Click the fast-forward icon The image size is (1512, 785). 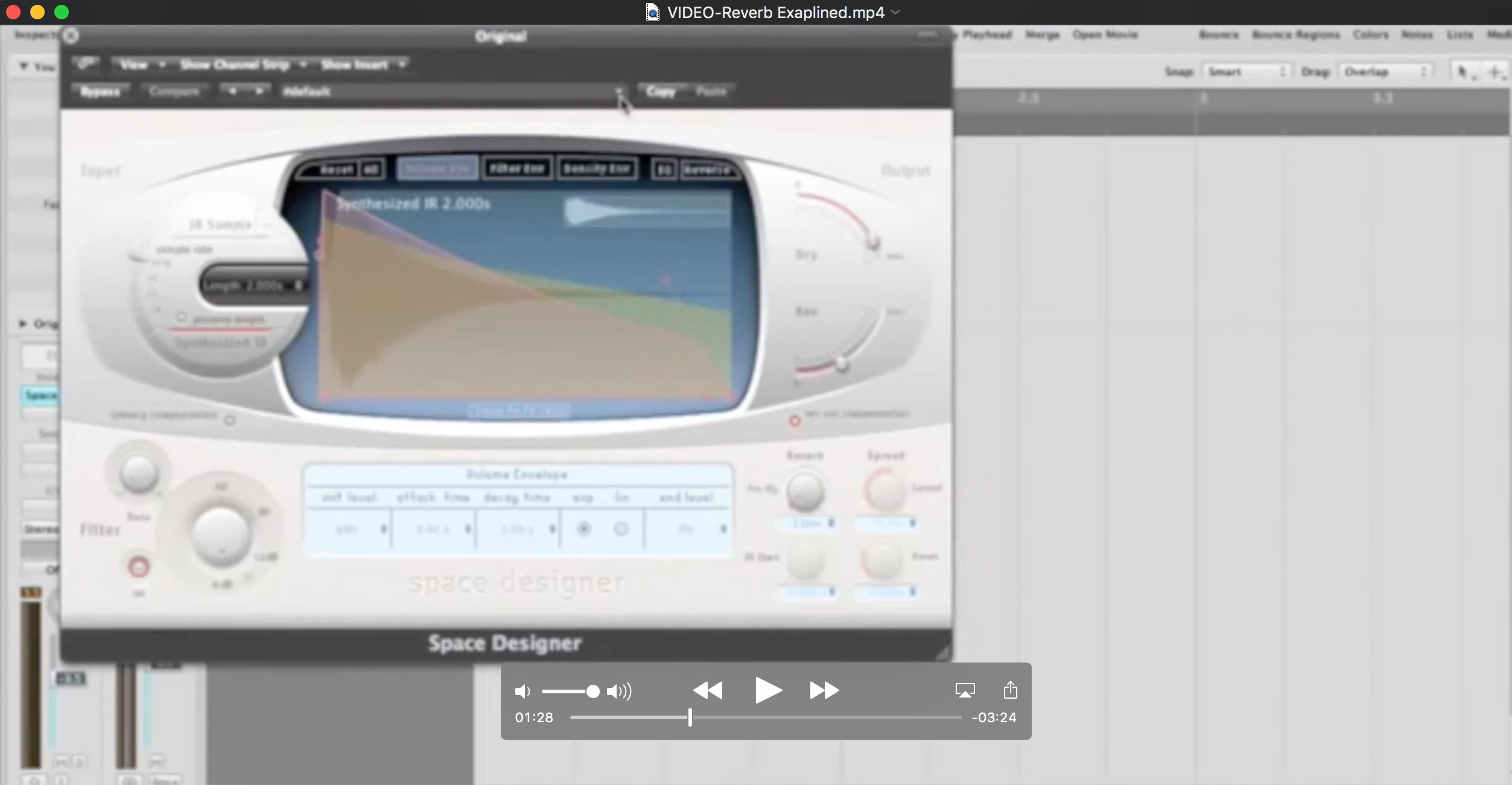[x=824, y=690]
